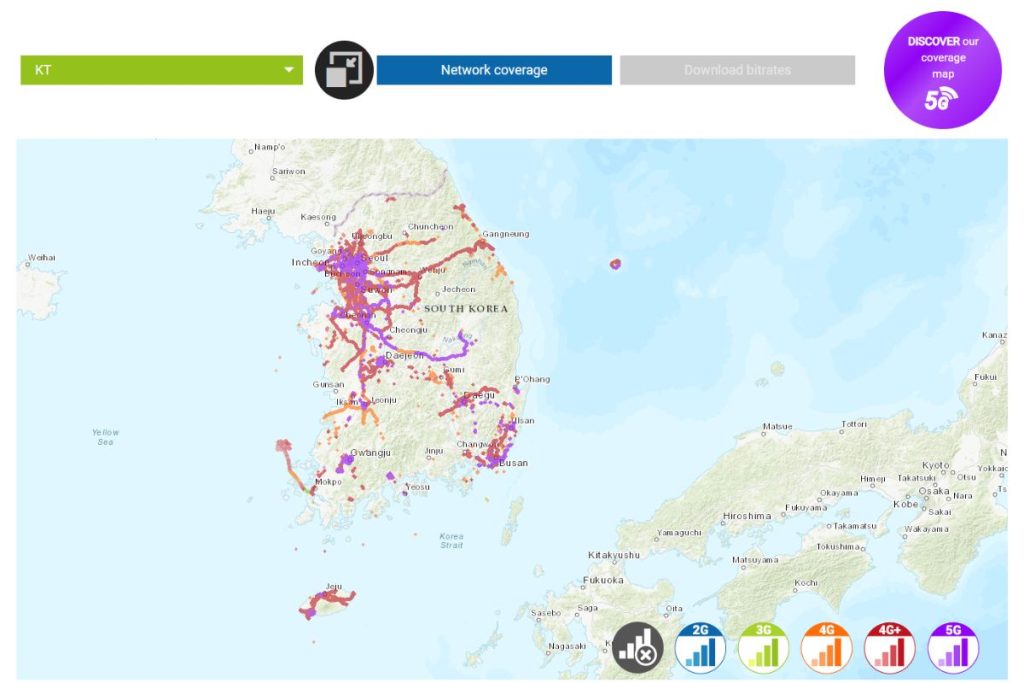This screenshot has width=1024, height=683.
Task: Switch to Network coverage tab
Action: coord(493,70)
